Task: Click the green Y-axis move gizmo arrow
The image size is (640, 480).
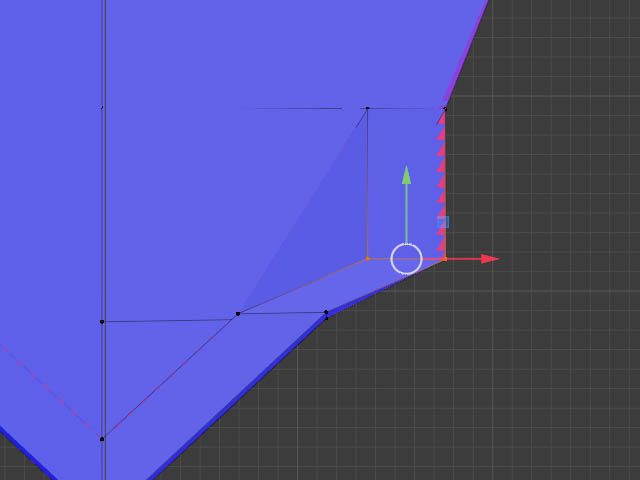Action: (x=406, y=175)
